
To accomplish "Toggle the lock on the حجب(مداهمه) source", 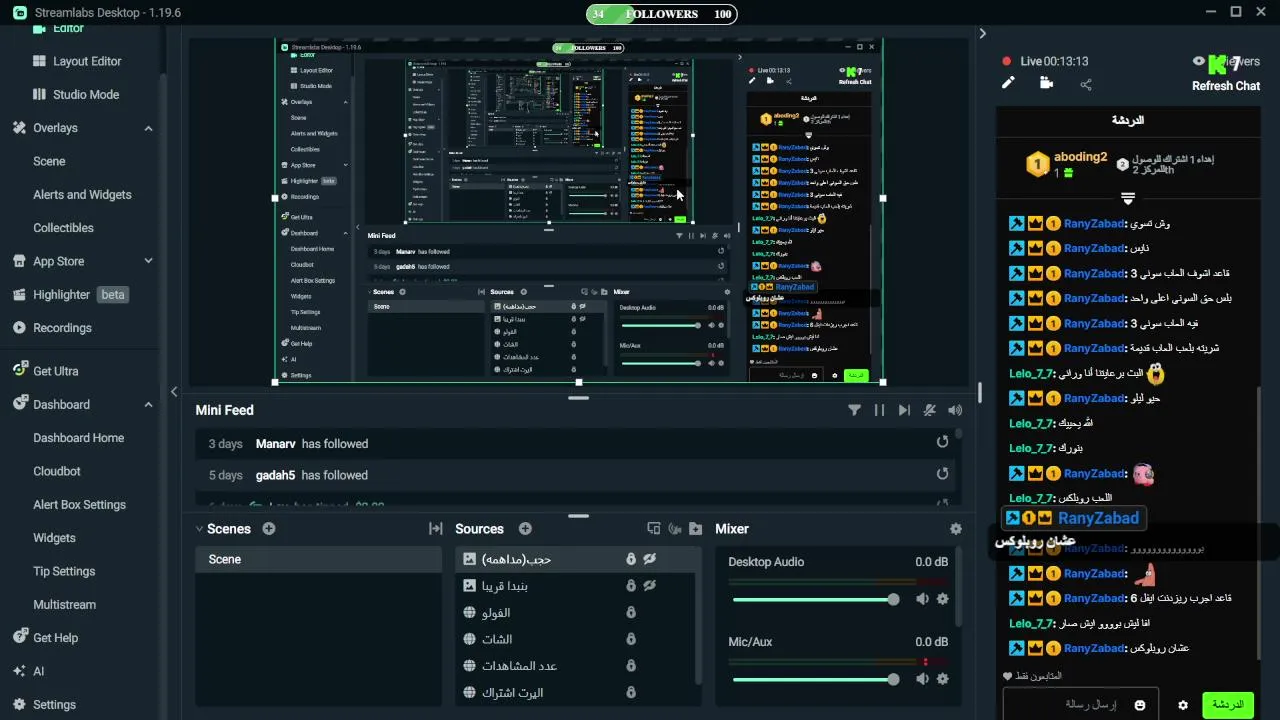I will pos(631,559).
